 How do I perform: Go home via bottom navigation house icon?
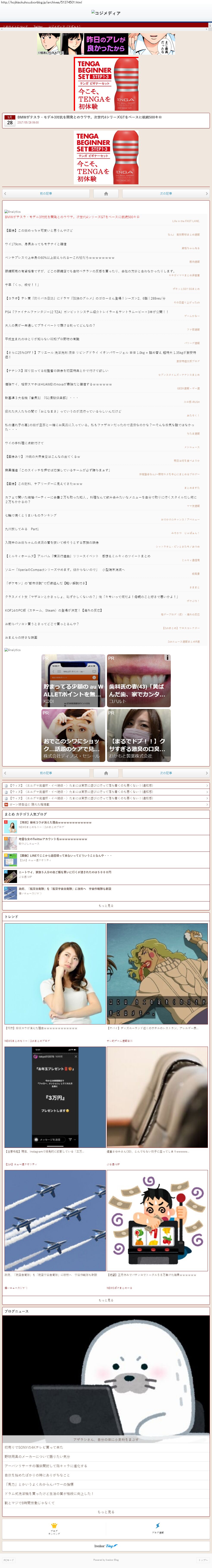point(106,773)
